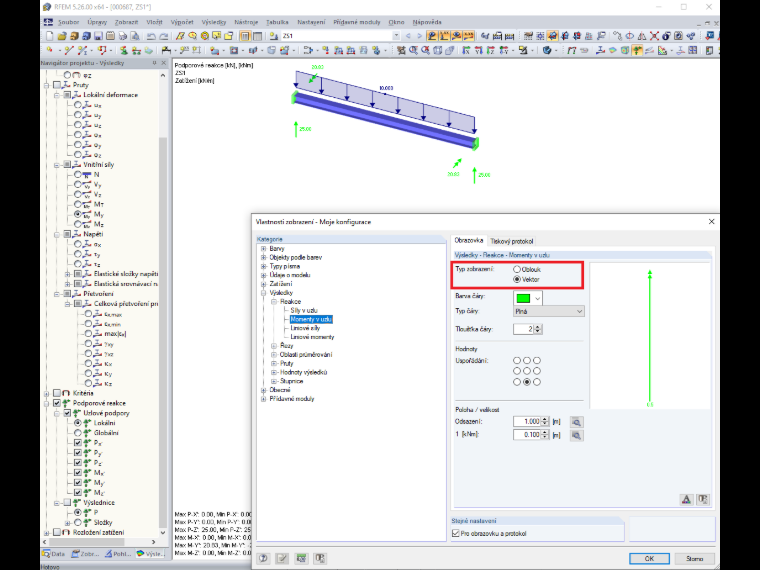
Task: Switch to the Data navigator tab
Action: [54, 554]
